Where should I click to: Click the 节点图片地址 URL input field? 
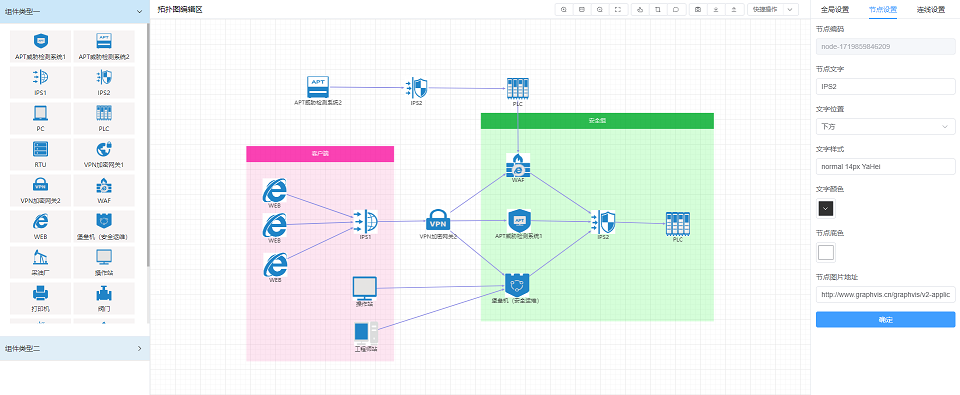885,295
